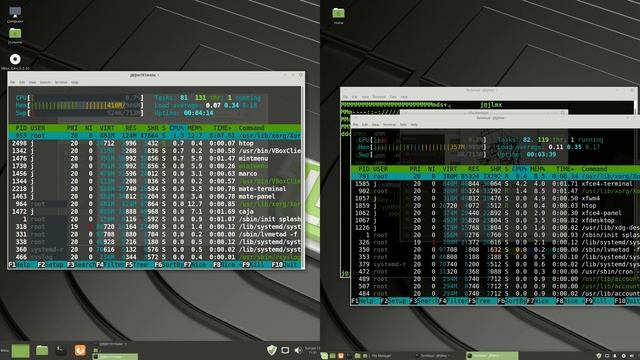Click F10 Quit in the left htop
The image size is (640, 360).
click(285, 265)
